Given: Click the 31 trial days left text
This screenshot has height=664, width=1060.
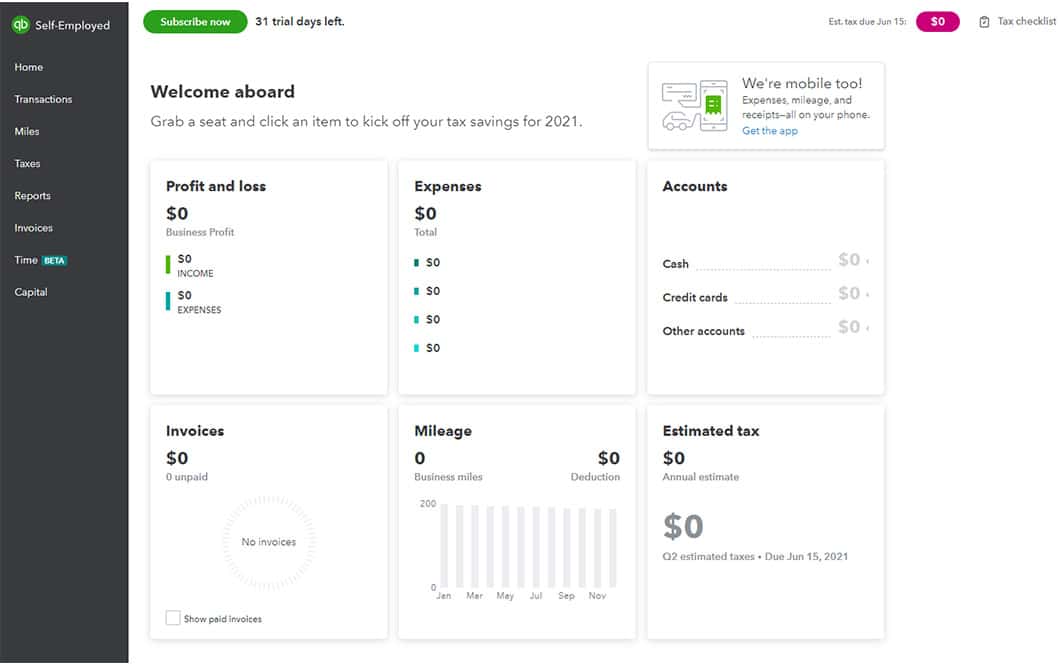Looking at the screenshot, I should click(x=299, y=22).
